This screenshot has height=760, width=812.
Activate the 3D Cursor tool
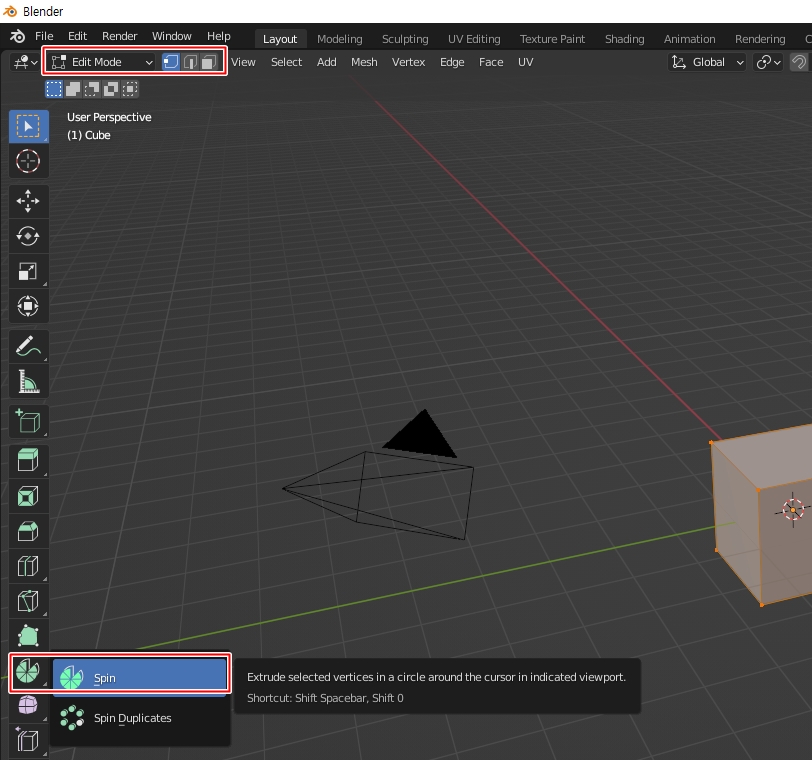[x=28, y=161]
